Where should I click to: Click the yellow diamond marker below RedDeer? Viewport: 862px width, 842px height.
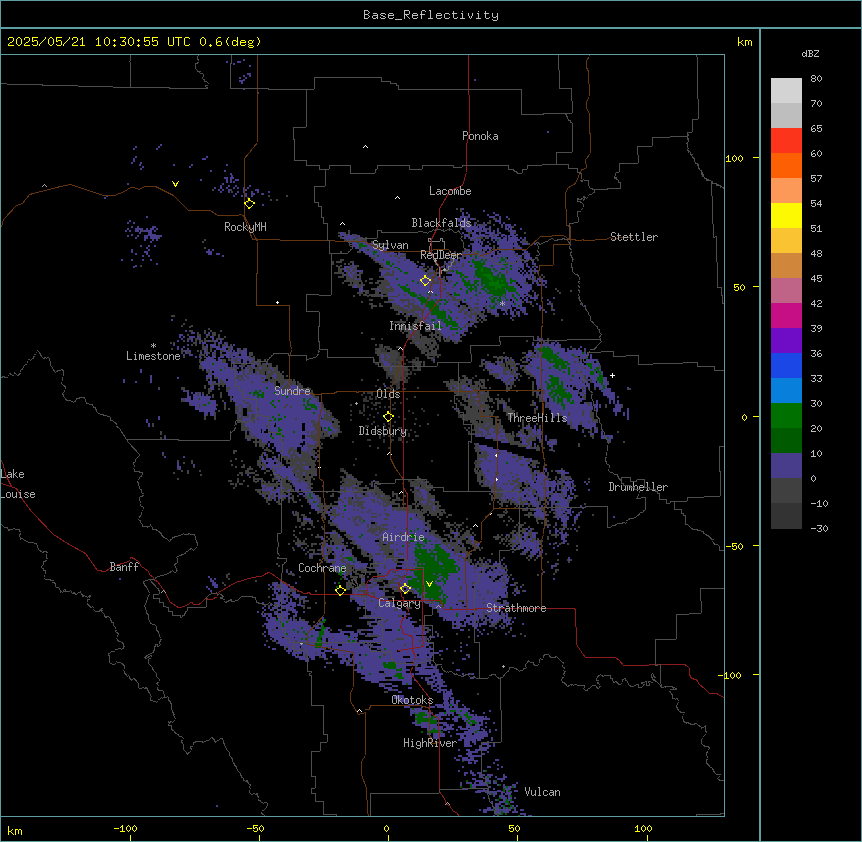425,281
